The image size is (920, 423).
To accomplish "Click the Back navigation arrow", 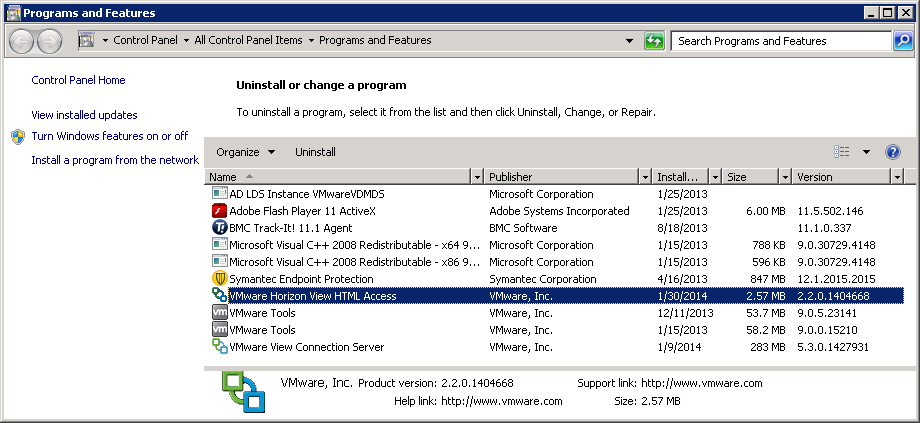I will (x=22, y=41).
